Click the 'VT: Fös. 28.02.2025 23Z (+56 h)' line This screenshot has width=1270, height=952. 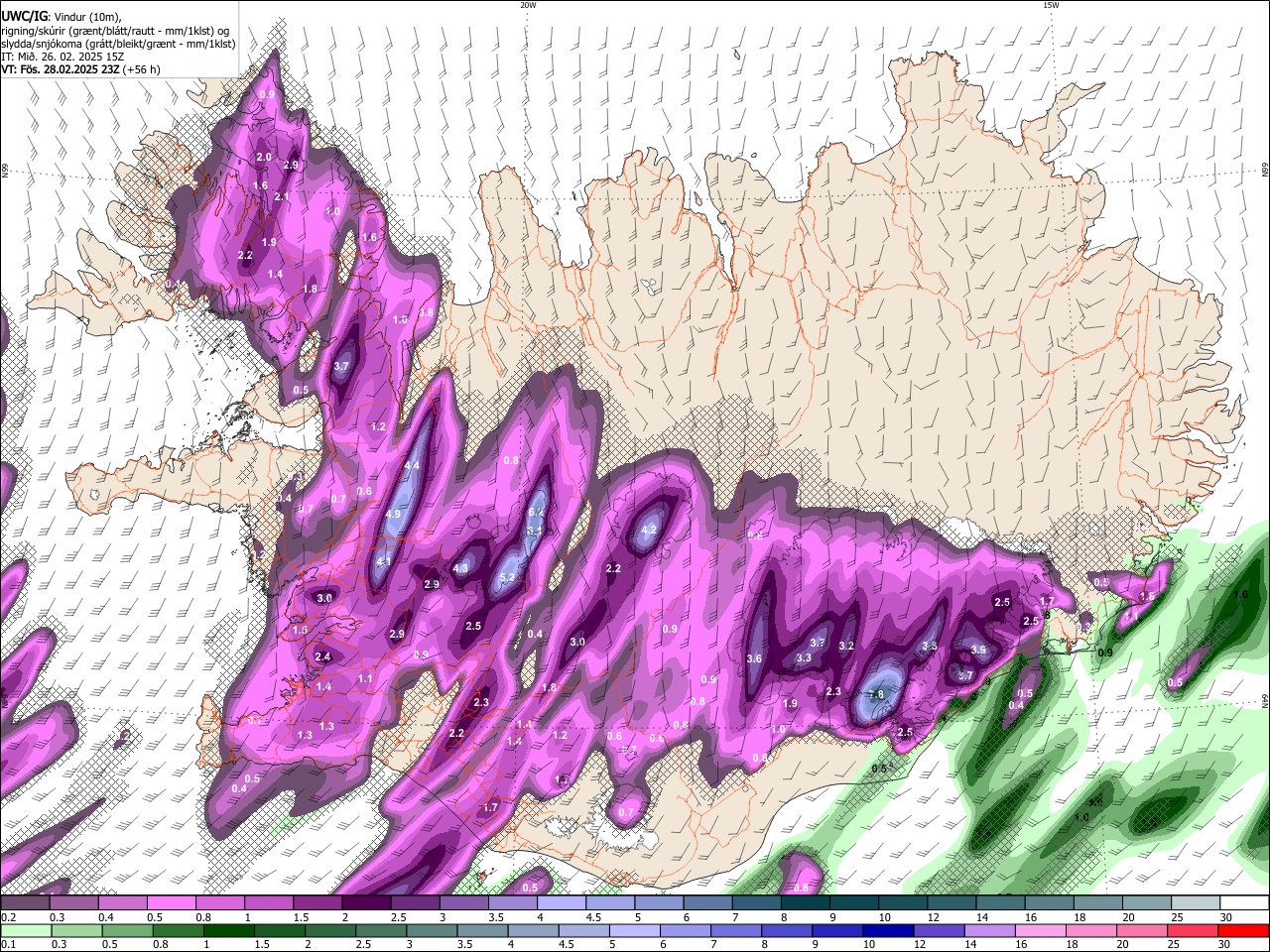[x=80, y=69]
